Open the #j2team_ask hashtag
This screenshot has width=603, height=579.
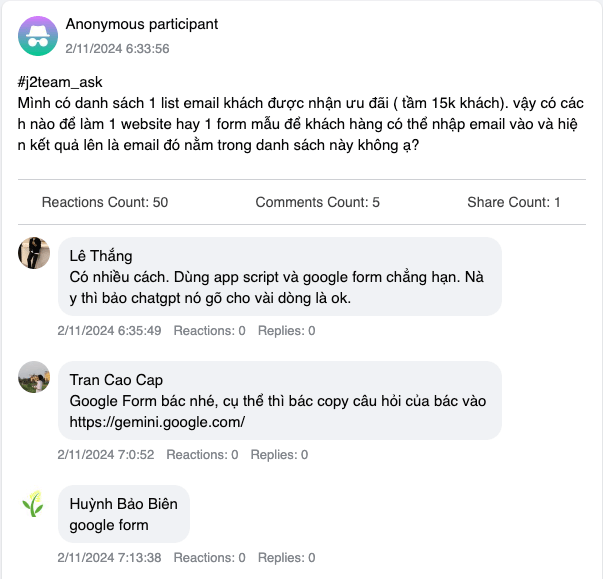60,82
